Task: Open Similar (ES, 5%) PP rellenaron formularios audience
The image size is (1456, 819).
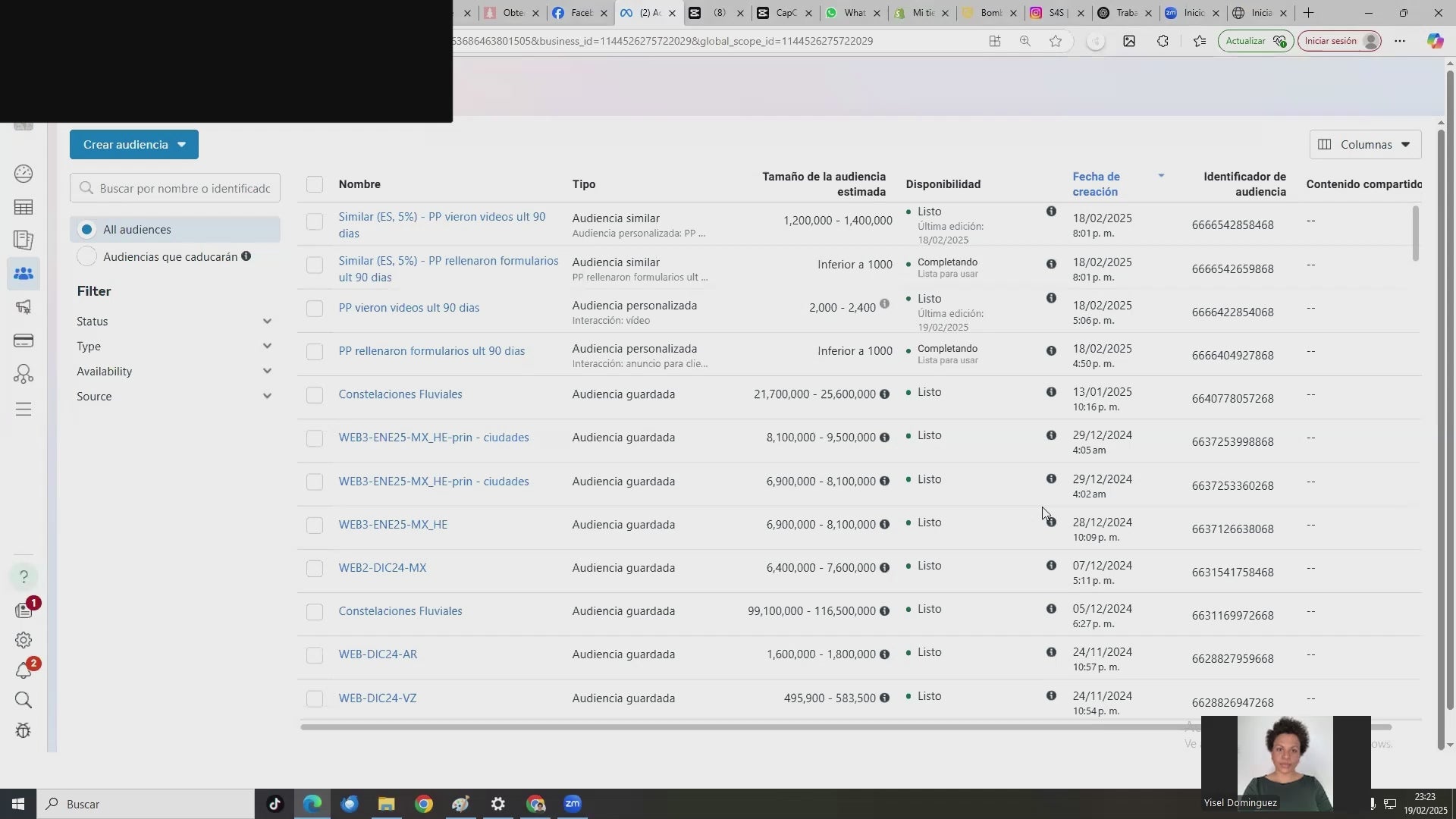Action: coord(448,269)
